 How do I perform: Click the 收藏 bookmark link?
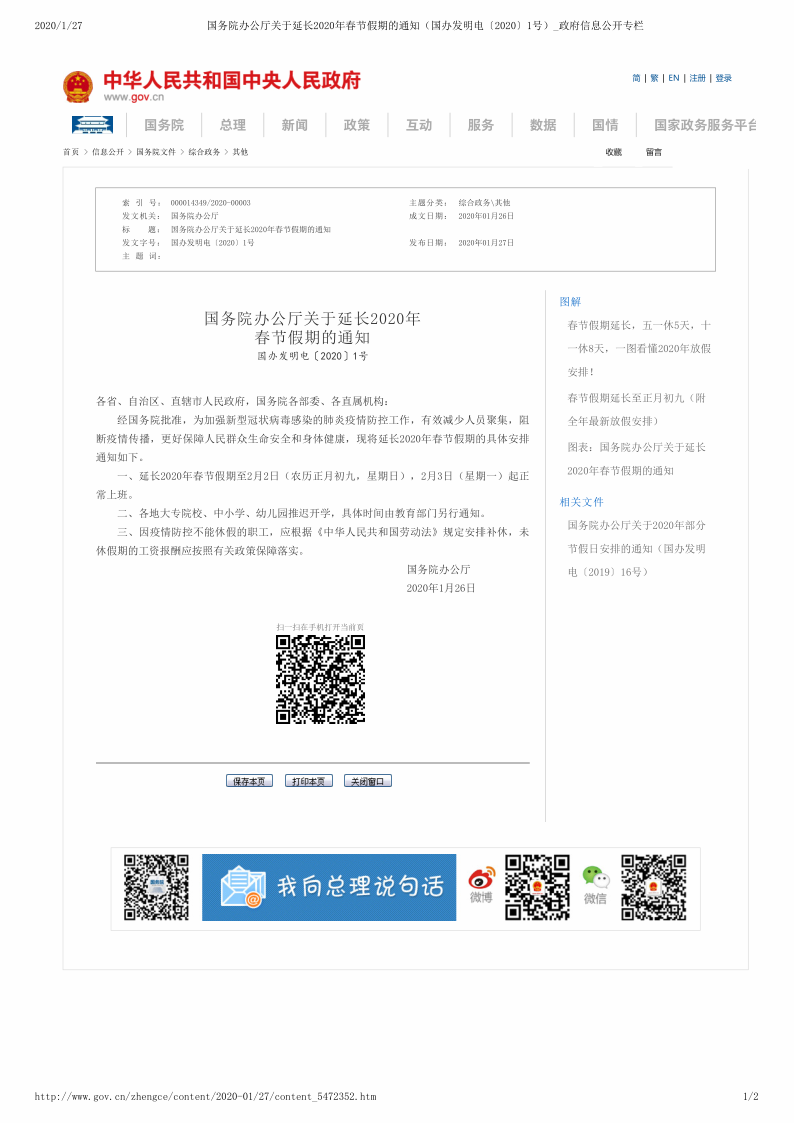click(614, 152)
